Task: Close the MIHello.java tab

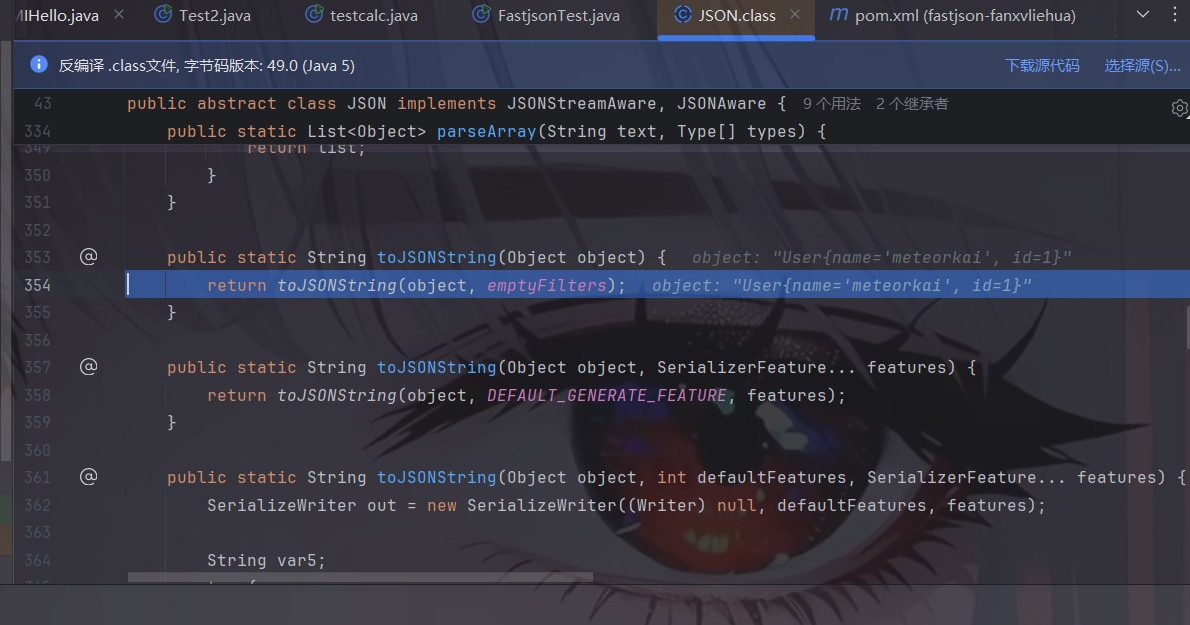Action: [x=119, y=15]
